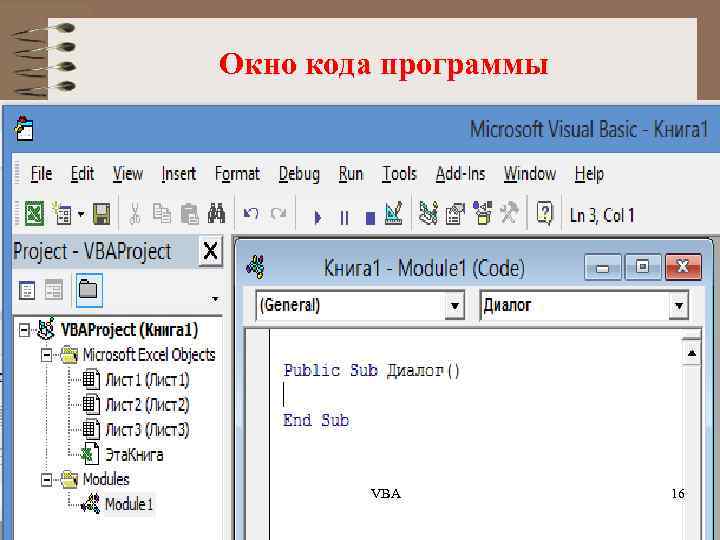Click the View Code icon in Project pane
720x540 pixels.
pyautogui.click(x=27, y=290)
